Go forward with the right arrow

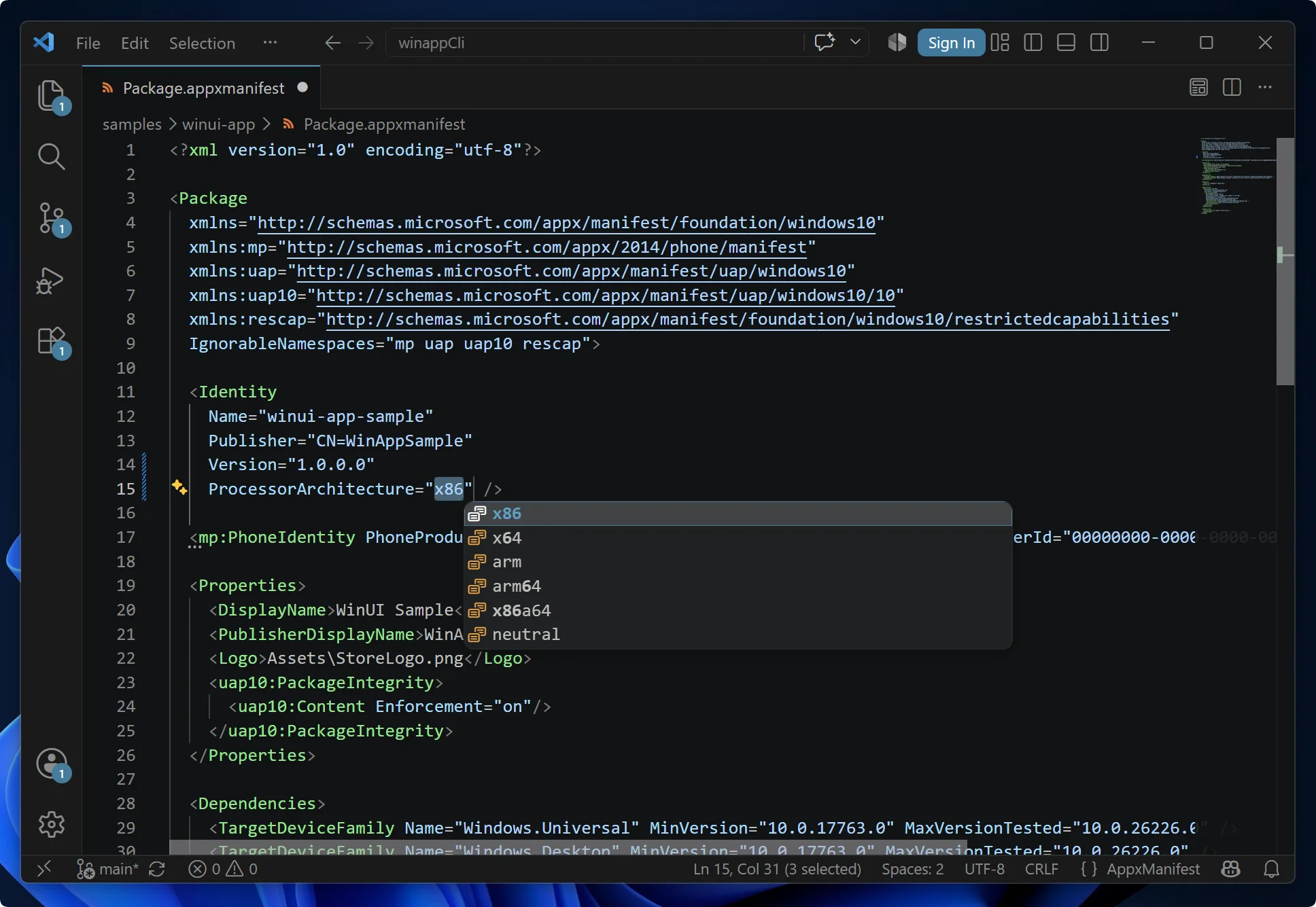coord(366,43)
